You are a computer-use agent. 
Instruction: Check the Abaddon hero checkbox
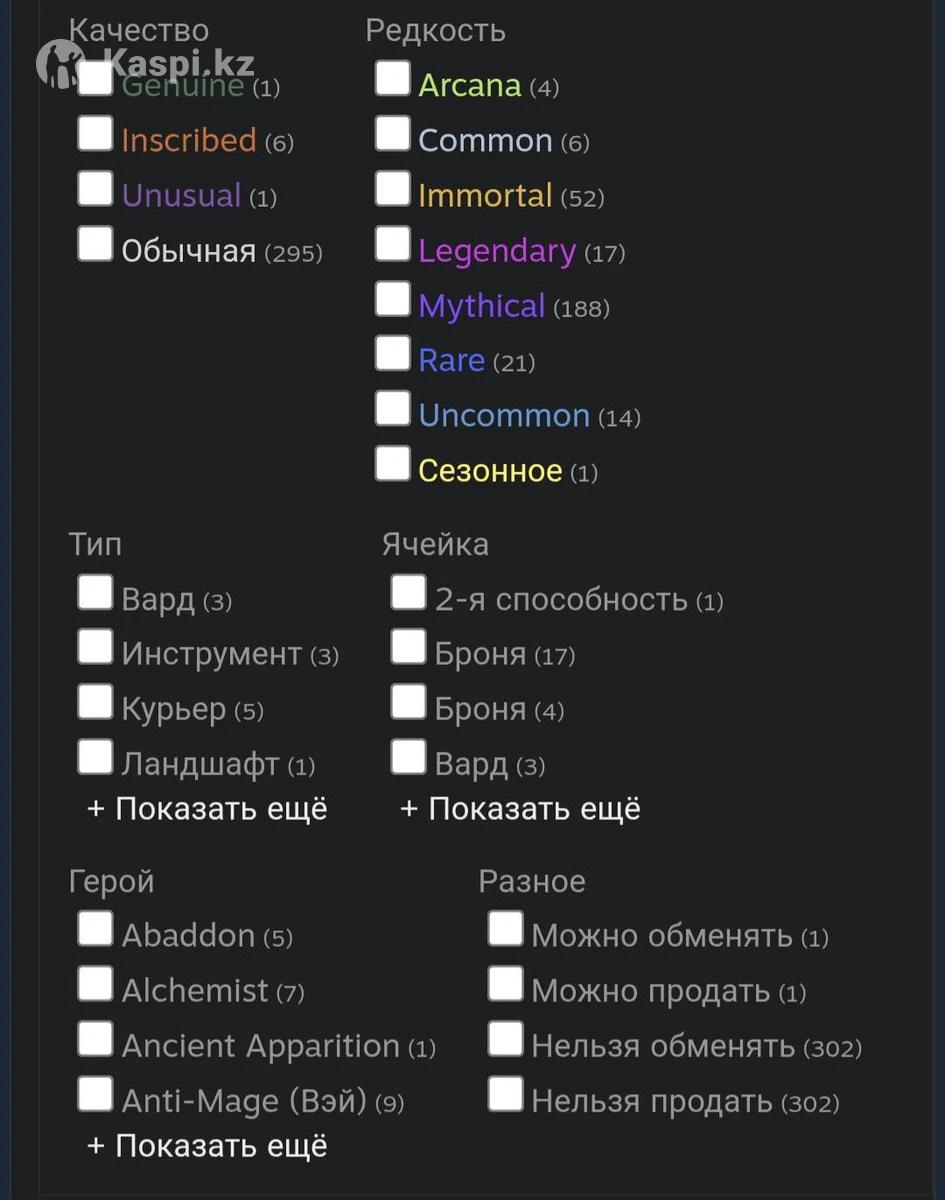coord(95,929)
